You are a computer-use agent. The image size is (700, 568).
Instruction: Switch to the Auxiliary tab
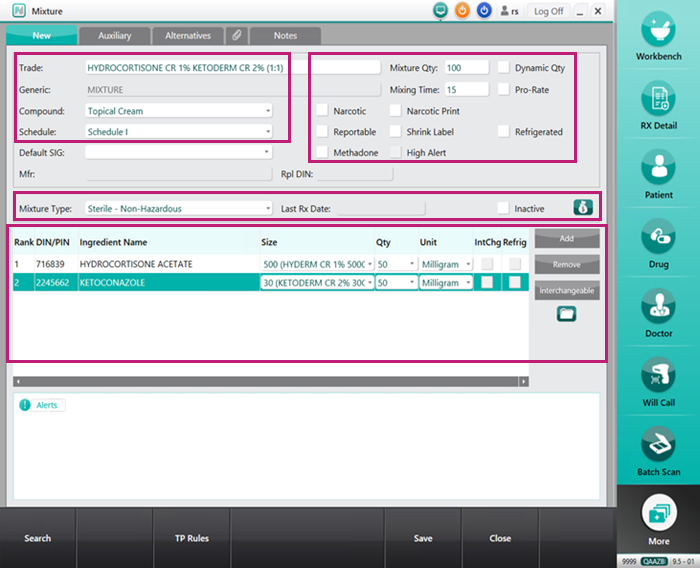tap(114, 36)
